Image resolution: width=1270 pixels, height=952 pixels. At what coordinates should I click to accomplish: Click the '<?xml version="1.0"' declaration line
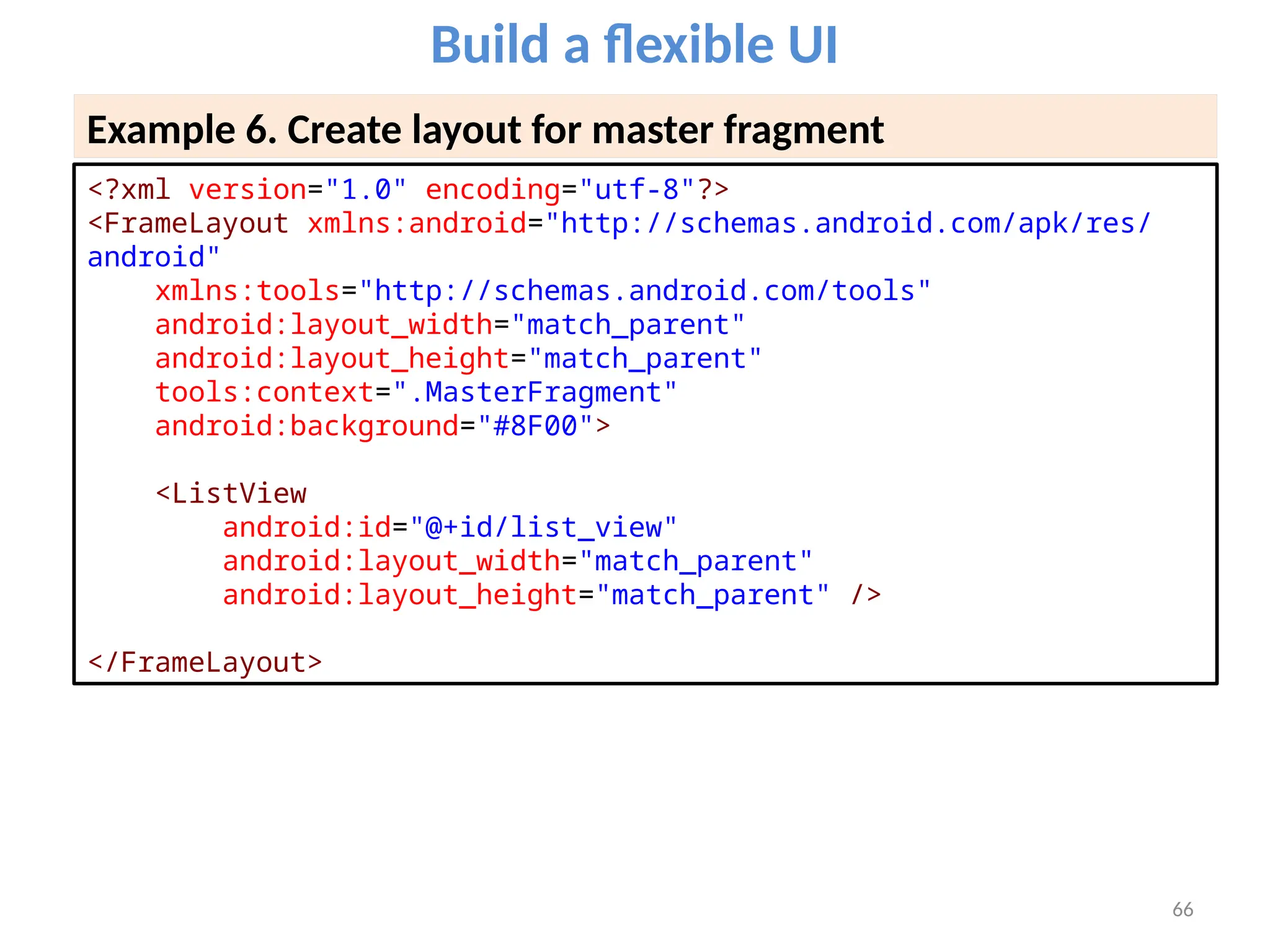coord(408,190)
